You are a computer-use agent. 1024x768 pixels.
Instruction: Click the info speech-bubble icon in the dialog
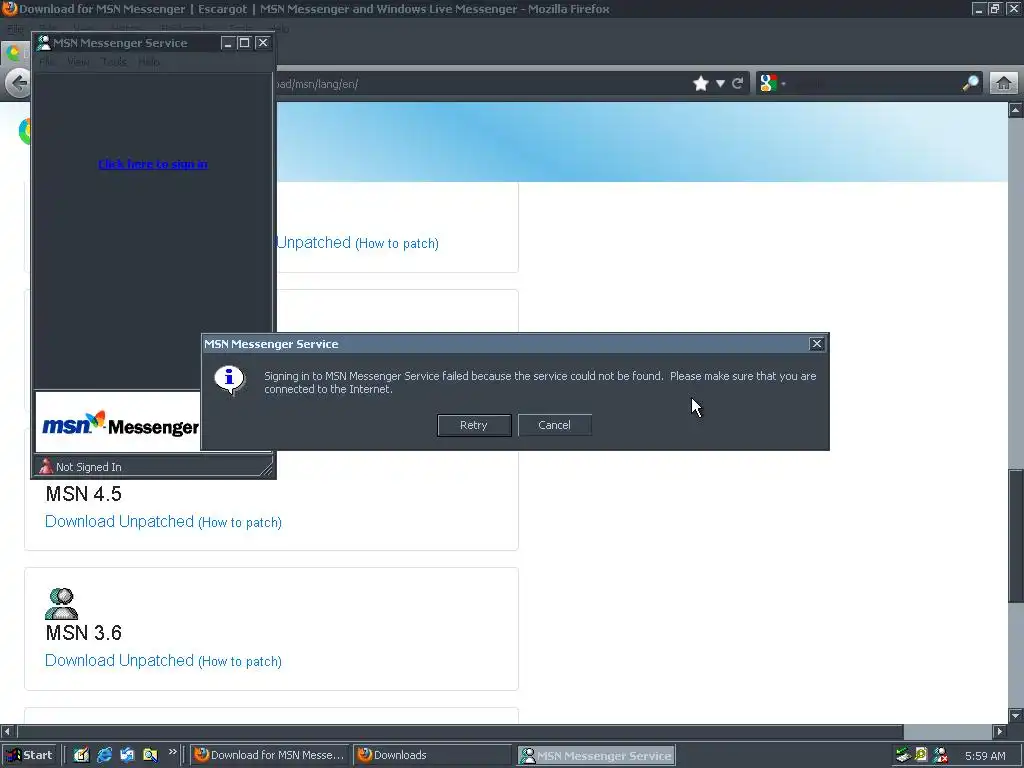tap(229, 380)
